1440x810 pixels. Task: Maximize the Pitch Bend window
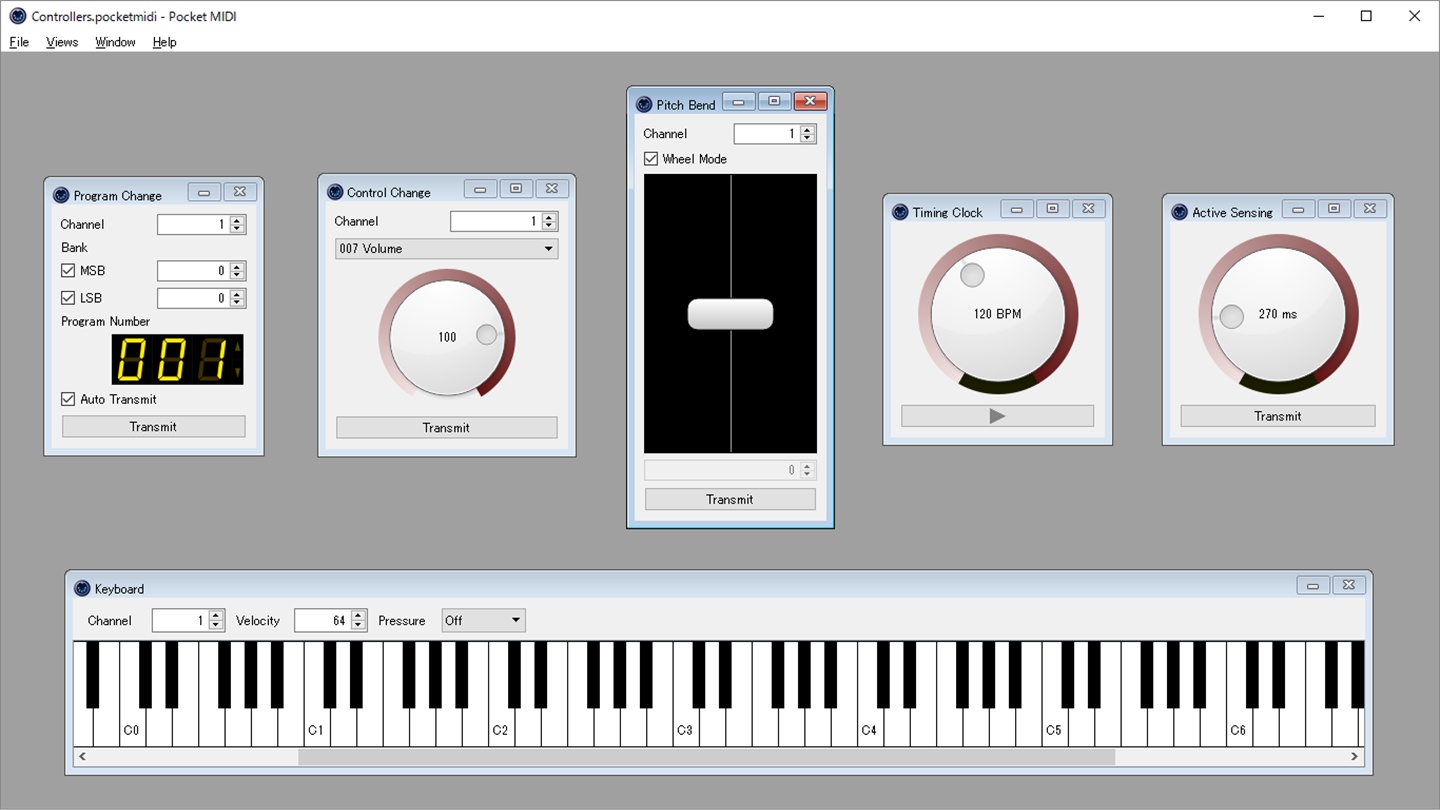(x=774, y=101)
